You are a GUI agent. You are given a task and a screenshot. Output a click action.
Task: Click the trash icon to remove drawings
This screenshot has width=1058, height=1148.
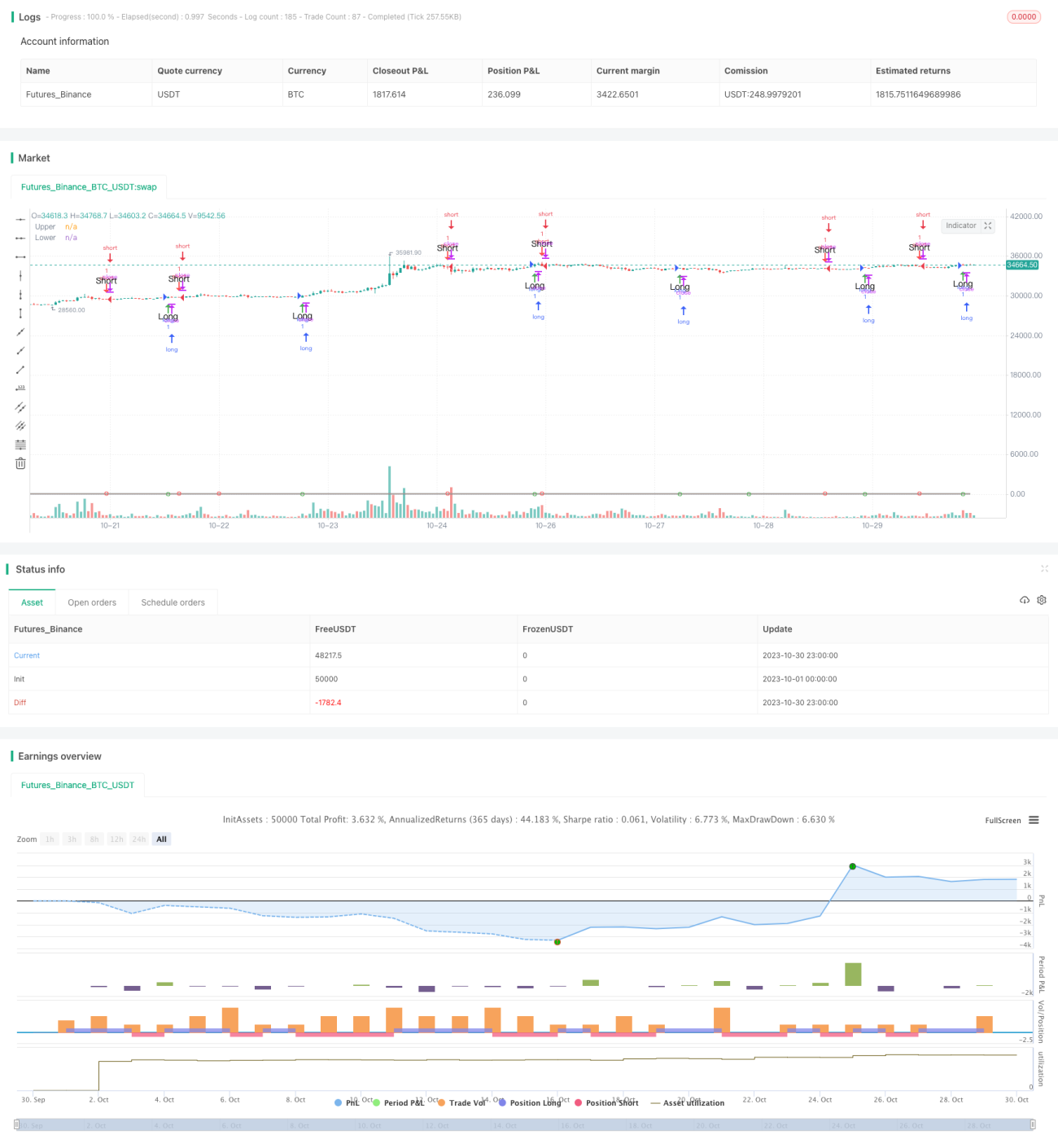coord(20,463)
